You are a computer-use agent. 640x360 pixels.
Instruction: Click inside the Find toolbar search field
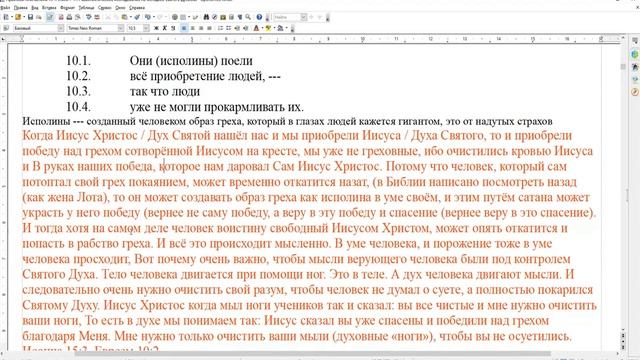pyautogui.click(x=287, y=17)
